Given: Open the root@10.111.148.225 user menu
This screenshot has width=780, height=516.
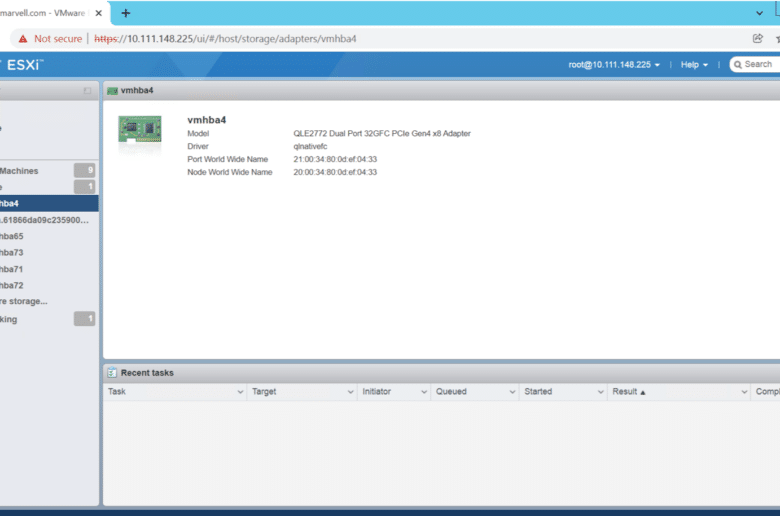Looking at the screenshot, I should 614,65.
